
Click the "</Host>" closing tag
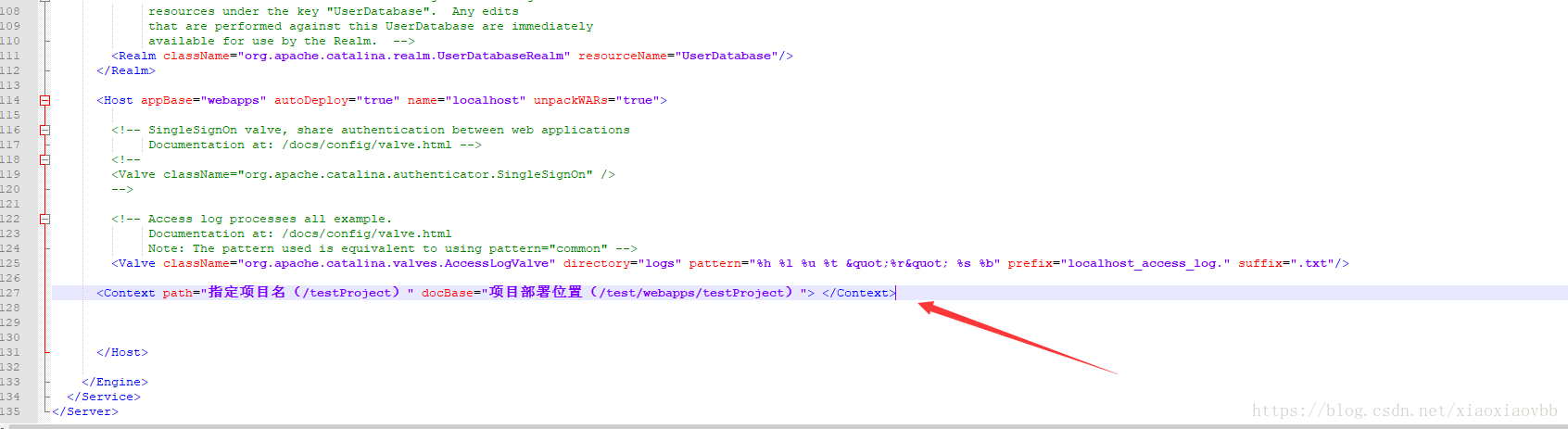point(122,352)
